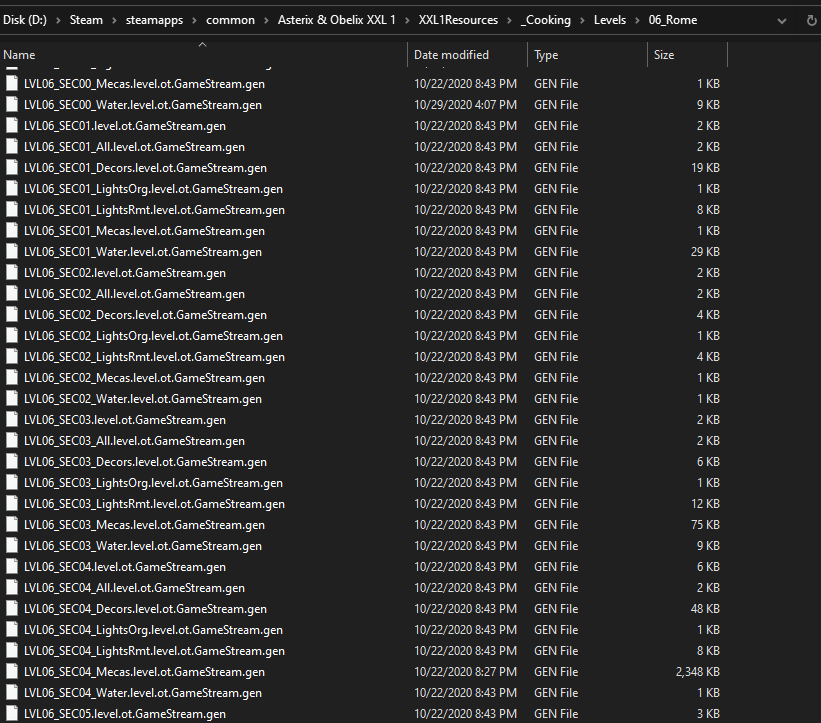This screenshot has width=821, height=723.
Task: Click file icon of LVL06_SEC02_Decors.level.ot.GameStream.gen
Action: (x=12, y=315)
